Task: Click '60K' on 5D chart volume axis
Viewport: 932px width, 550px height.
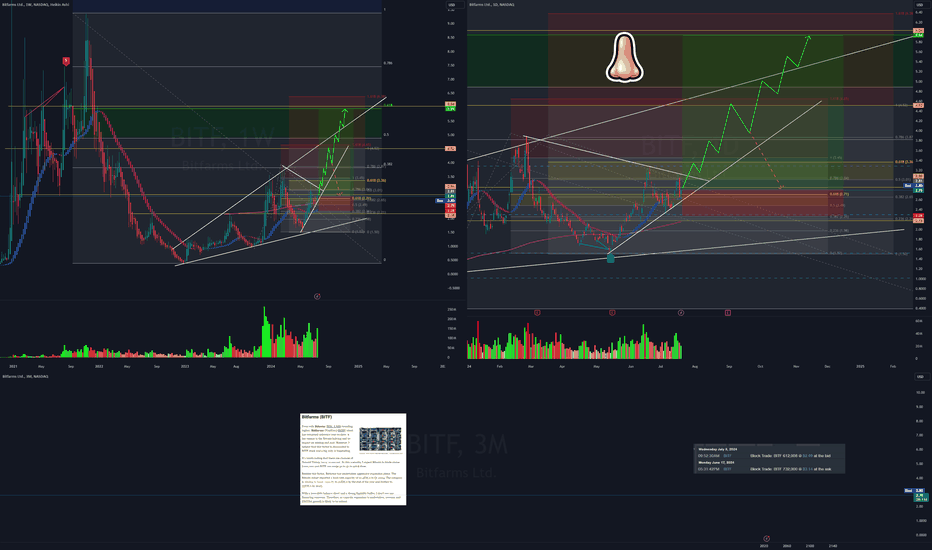Action: coord(919,321)
